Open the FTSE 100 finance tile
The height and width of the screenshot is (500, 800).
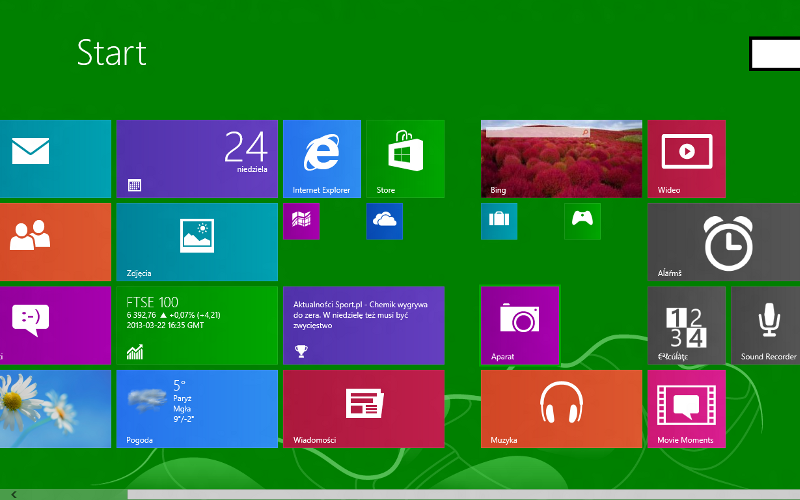pos(197,326)
